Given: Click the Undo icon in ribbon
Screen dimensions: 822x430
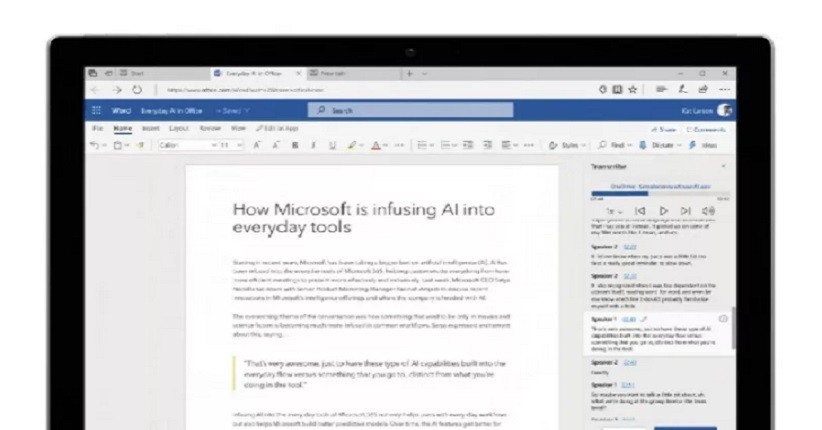Looking at the screenshot, I should point(94,145).
